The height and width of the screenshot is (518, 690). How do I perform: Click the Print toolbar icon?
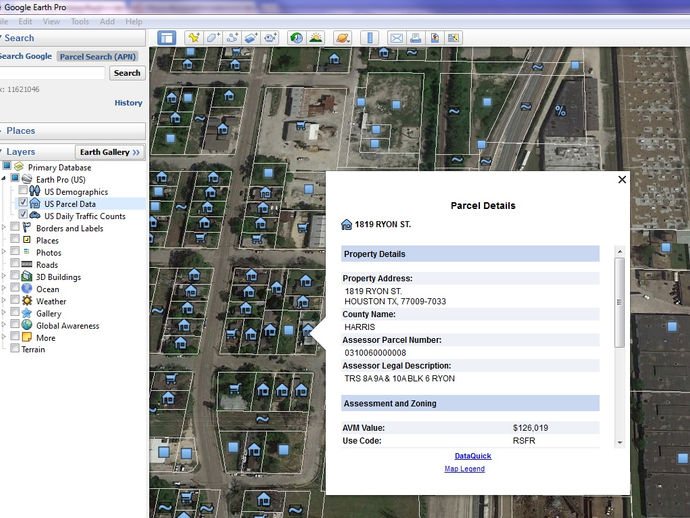pyautogui.click(x=415, y=38)
